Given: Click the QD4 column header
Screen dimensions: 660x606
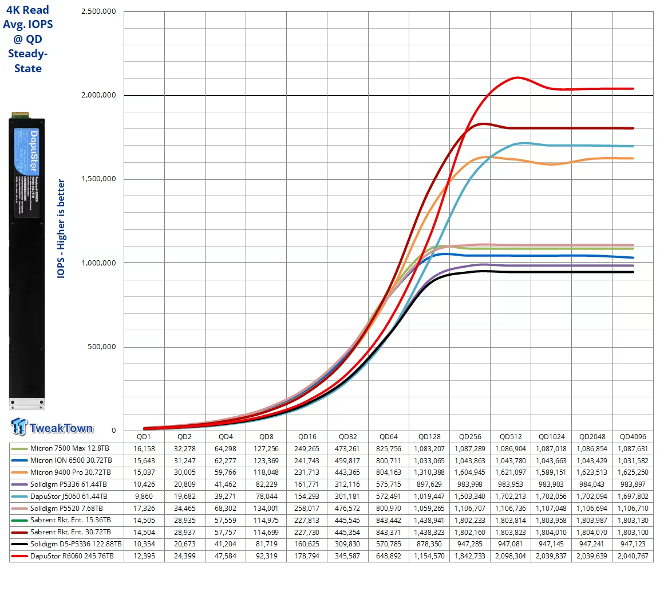Looking at the screenshot, I should pos(226,437).
